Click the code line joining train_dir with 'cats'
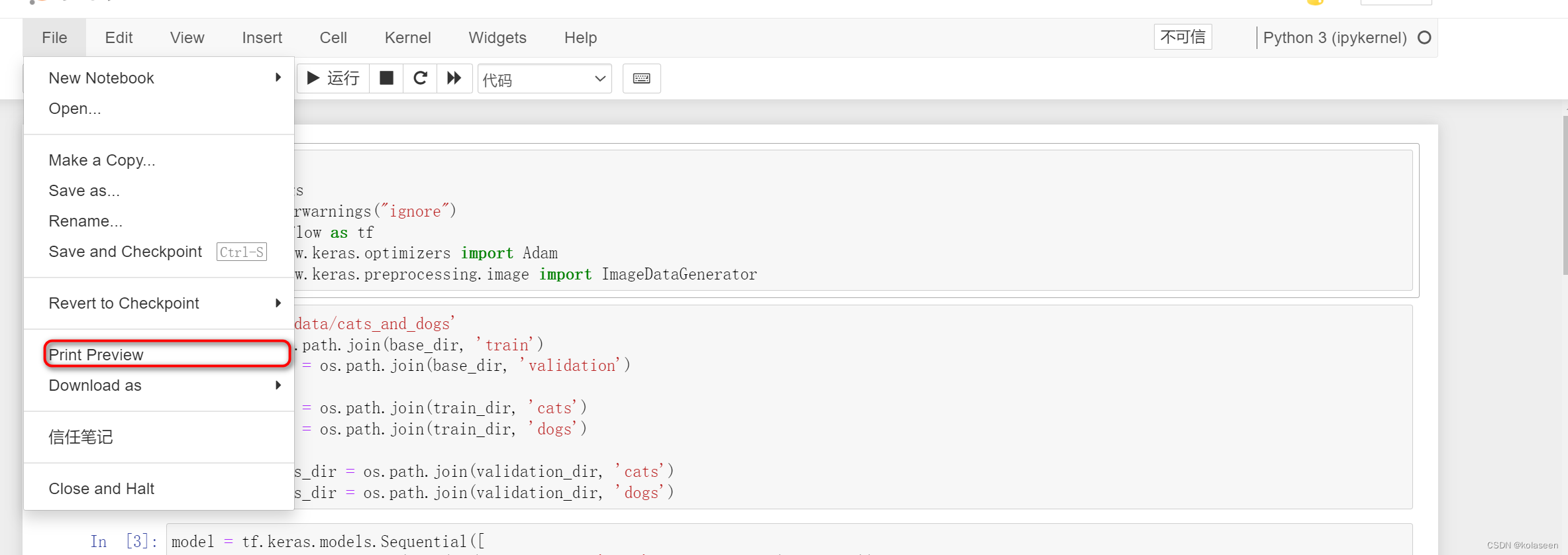 click(x=444, y=408)
